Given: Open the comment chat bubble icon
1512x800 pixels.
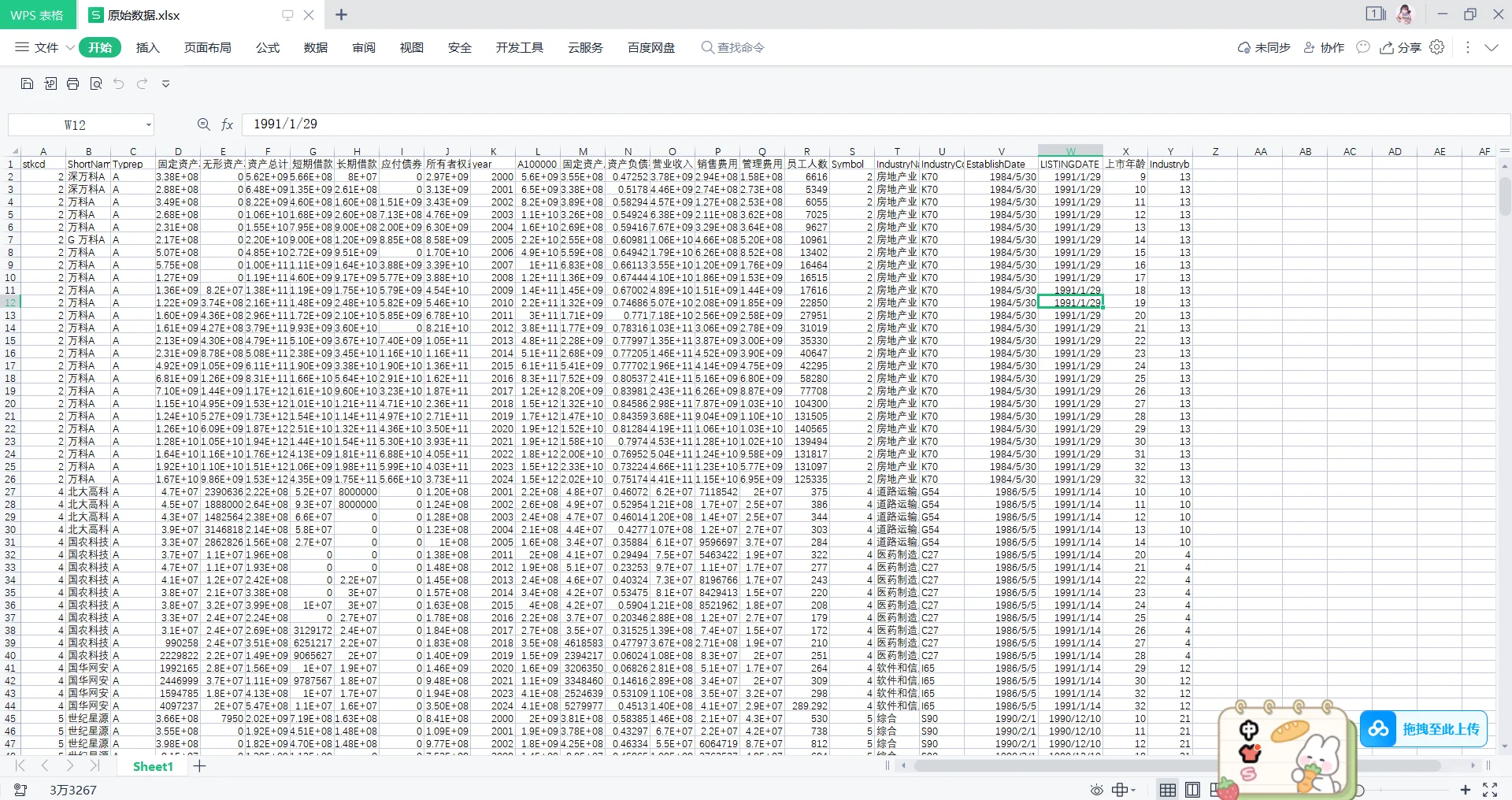Looking at the screenshot, I should [x=1363, y=47].
